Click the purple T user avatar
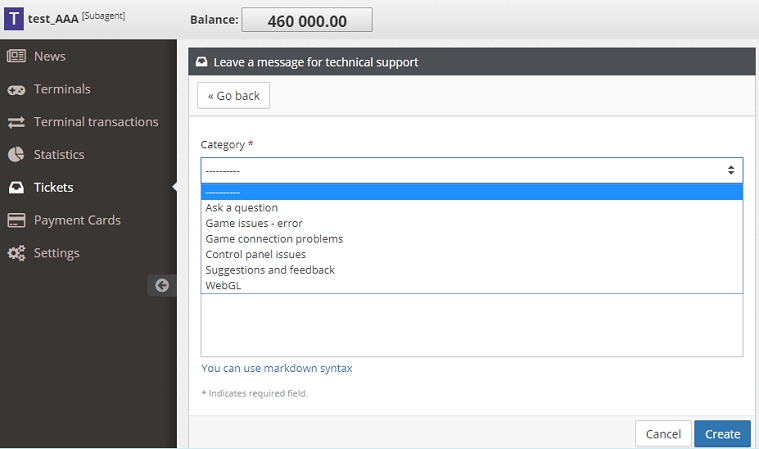759x449 pixels. pos(14,19)
